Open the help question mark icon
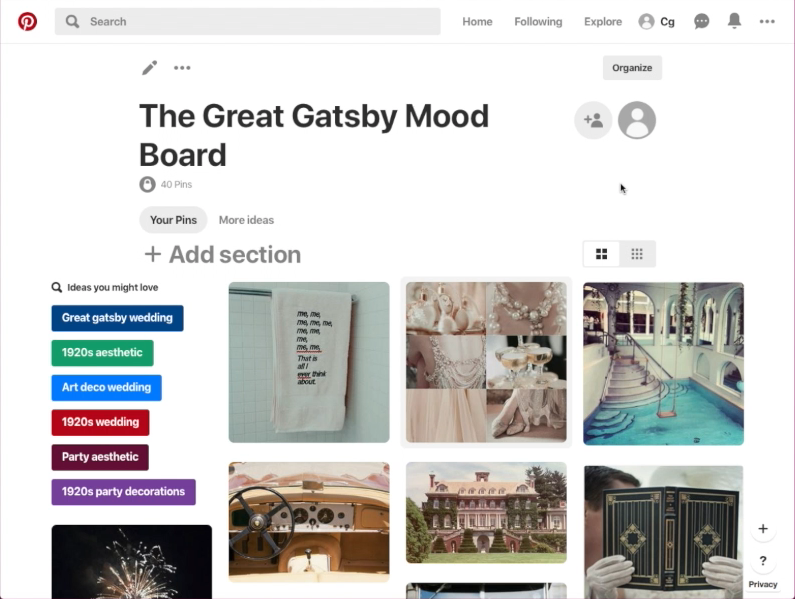 point(763,561)
